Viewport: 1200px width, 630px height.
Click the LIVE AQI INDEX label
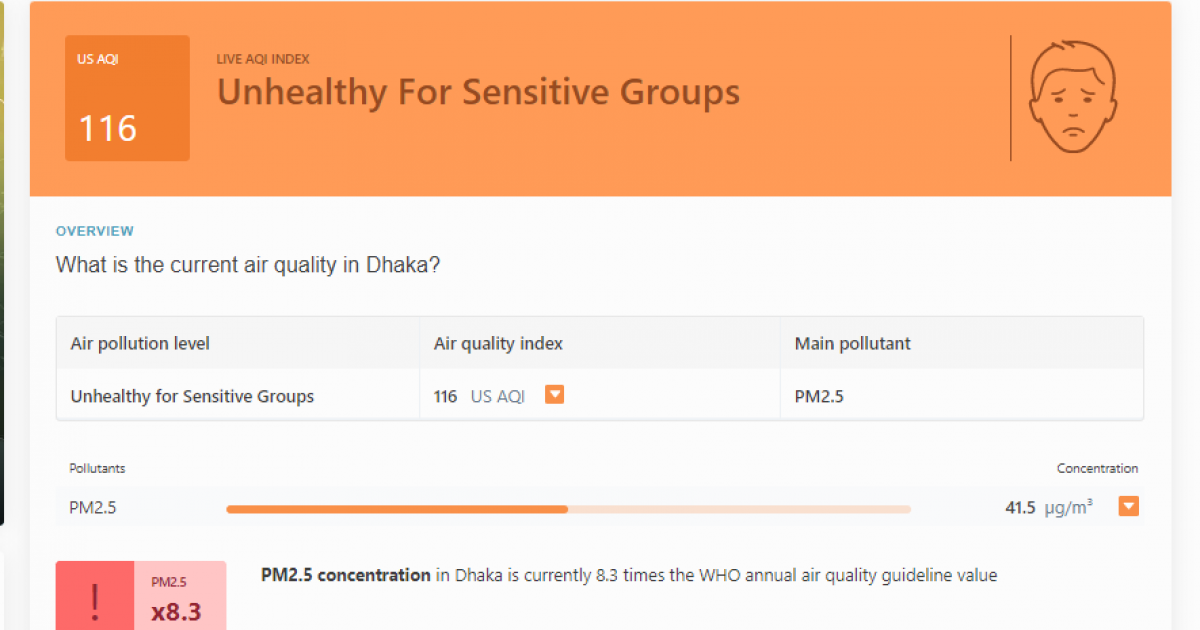click(x=262, y=59)
